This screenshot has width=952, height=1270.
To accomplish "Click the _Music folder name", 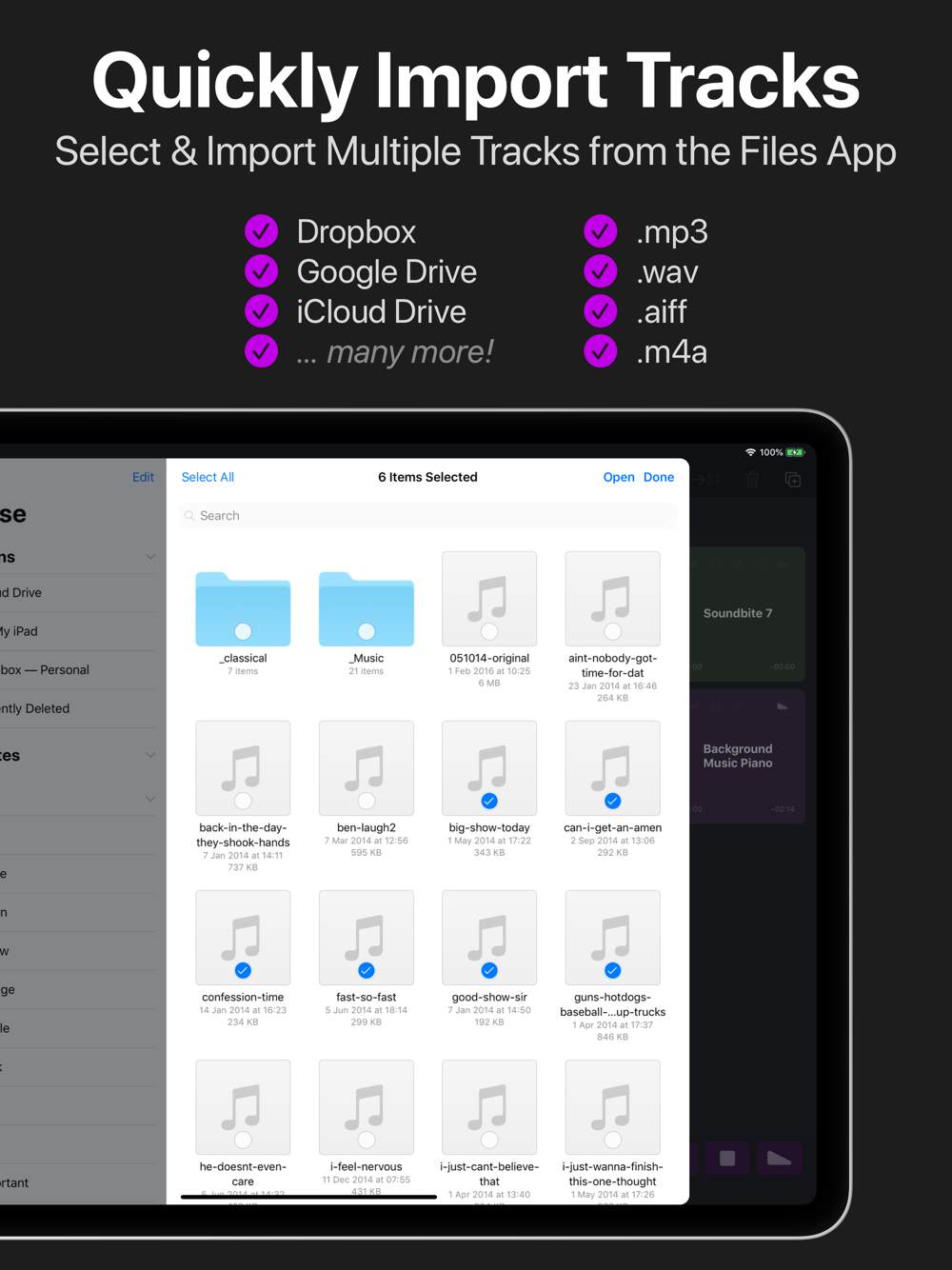I will (367, 658).
